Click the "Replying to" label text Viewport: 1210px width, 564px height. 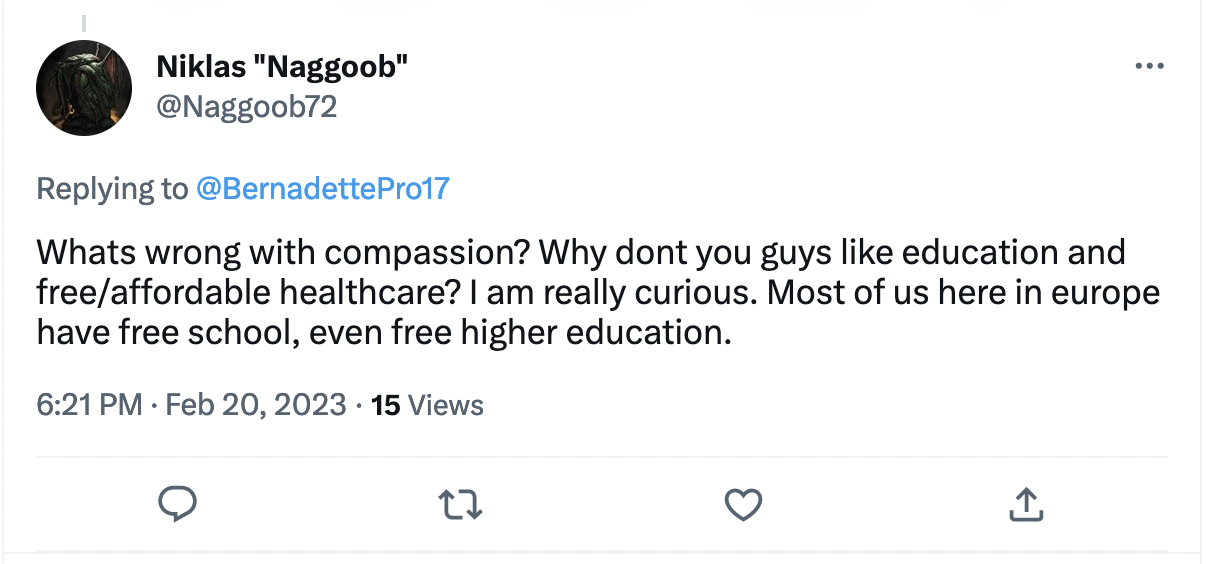(x=112, y=189)
